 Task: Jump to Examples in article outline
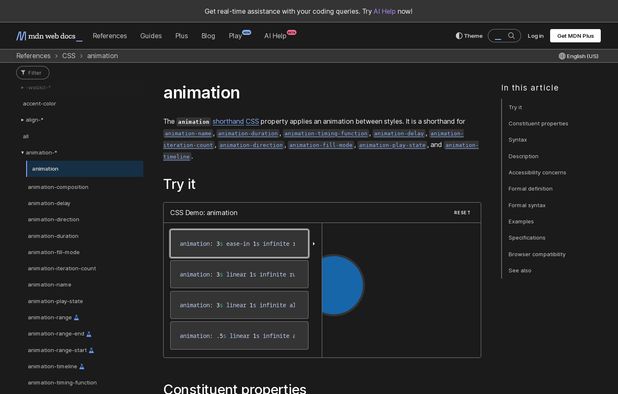click(x=521, y=221)
